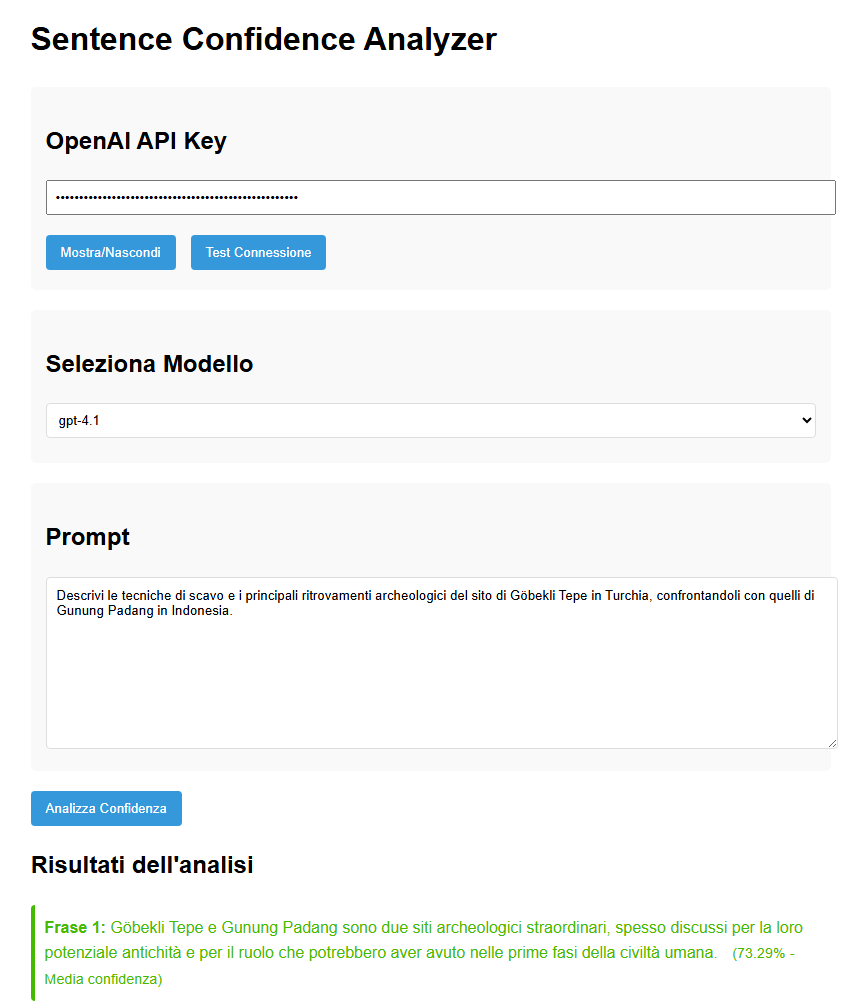Click the Seleziona Modello heading
This screenshot has height=1004, width=852.
[x=149, y=364]
